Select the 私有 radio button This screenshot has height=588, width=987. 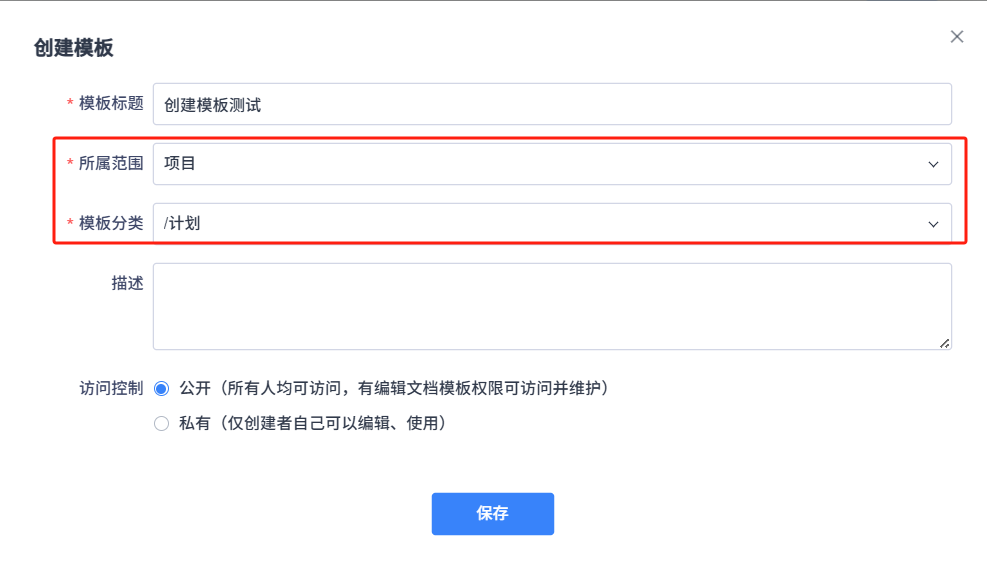pos(161,424)
